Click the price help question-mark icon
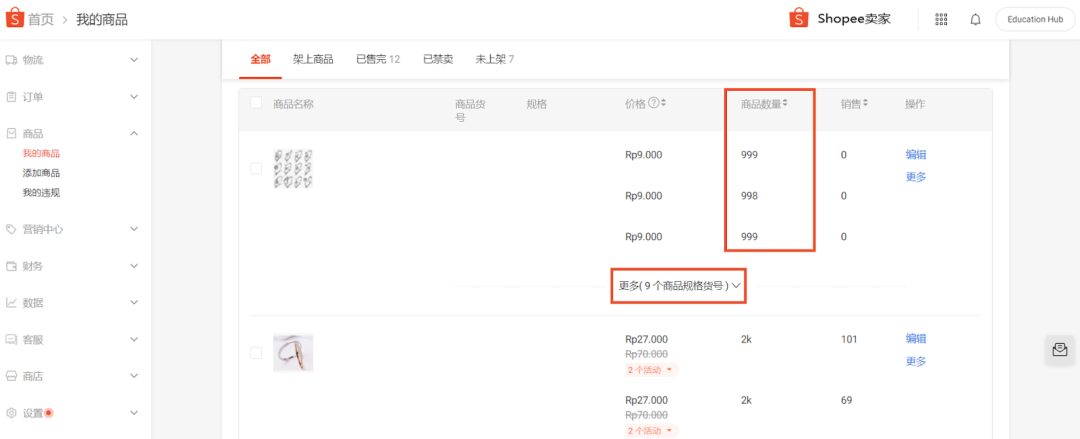 (654, 103)
